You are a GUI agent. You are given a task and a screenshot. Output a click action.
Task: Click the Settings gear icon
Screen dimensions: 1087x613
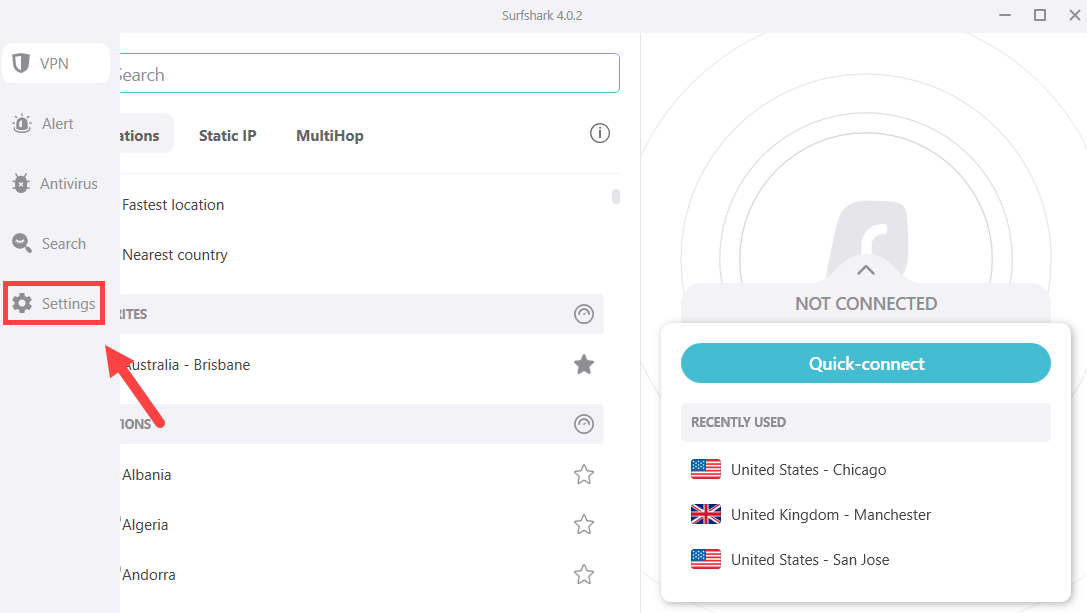point(22,303)
